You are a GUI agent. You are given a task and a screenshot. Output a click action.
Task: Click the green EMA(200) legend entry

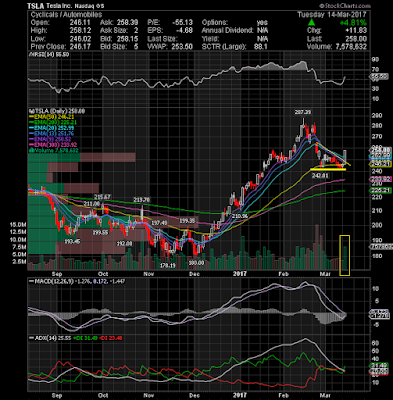click(x=53, y=122)
